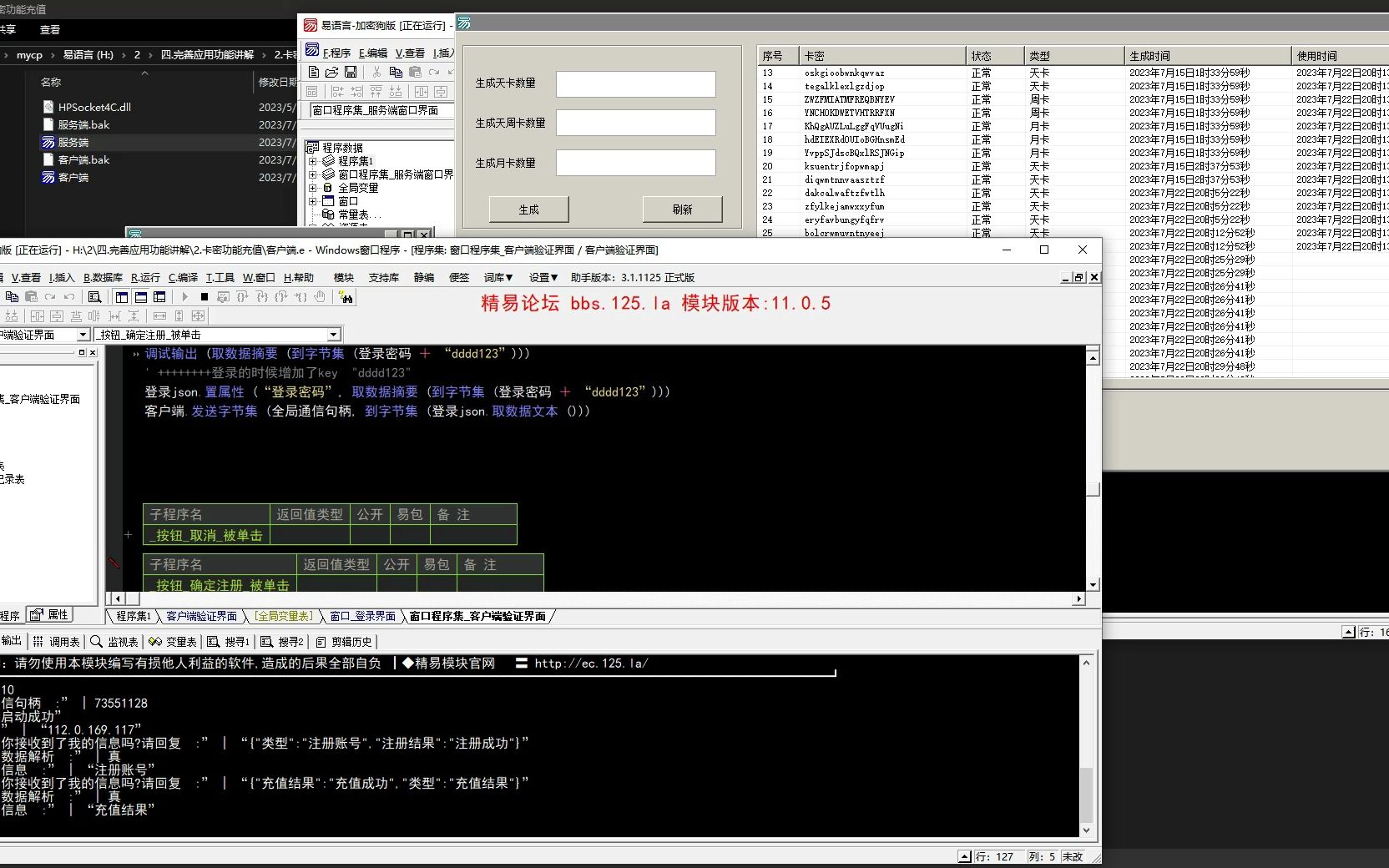
Task: Click the binoculars helper search icon
Action: pyautogui.click(x=346, y=296)
